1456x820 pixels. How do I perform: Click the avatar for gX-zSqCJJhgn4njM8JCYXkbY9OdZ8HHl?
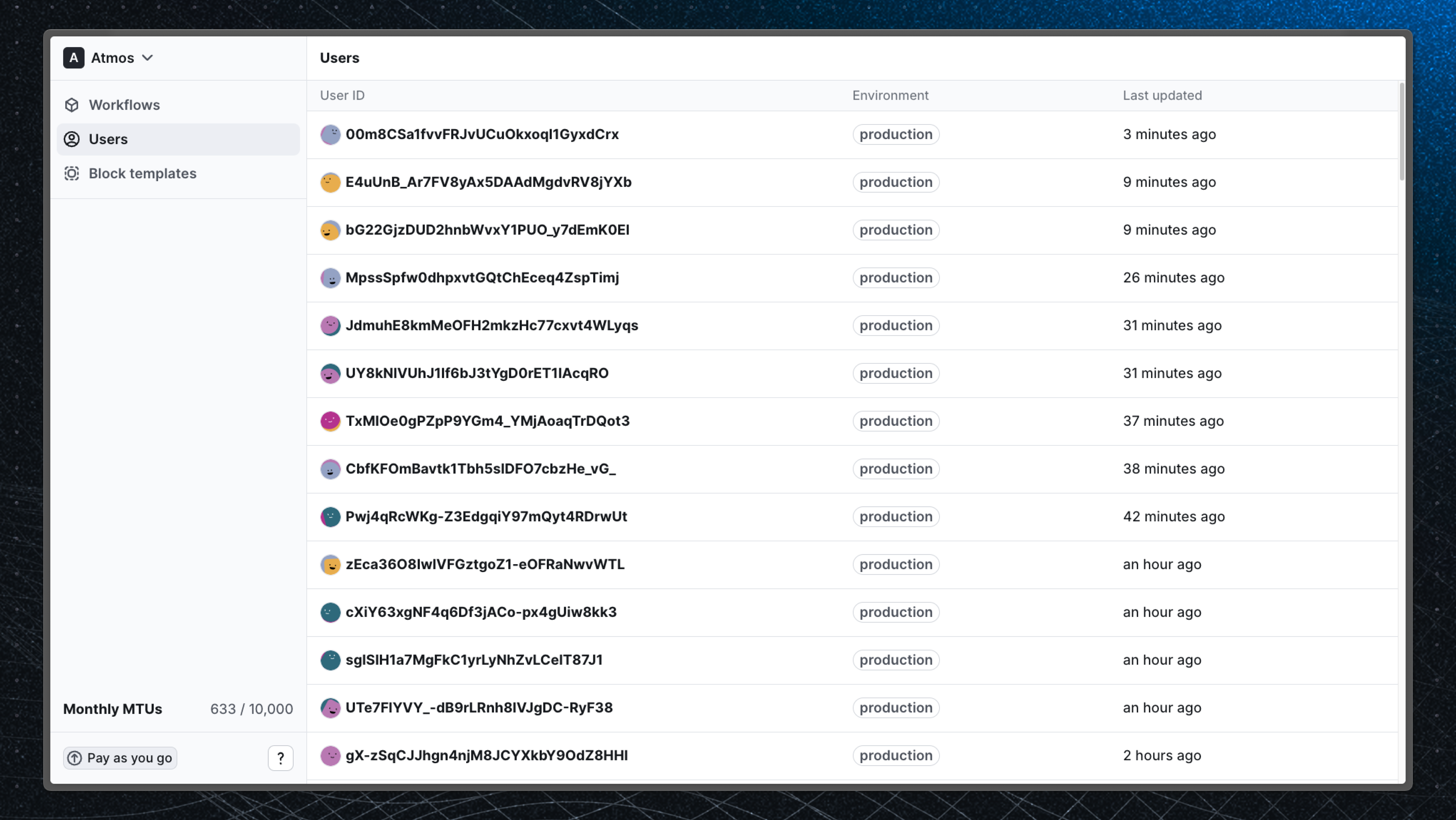click(331, 756)
